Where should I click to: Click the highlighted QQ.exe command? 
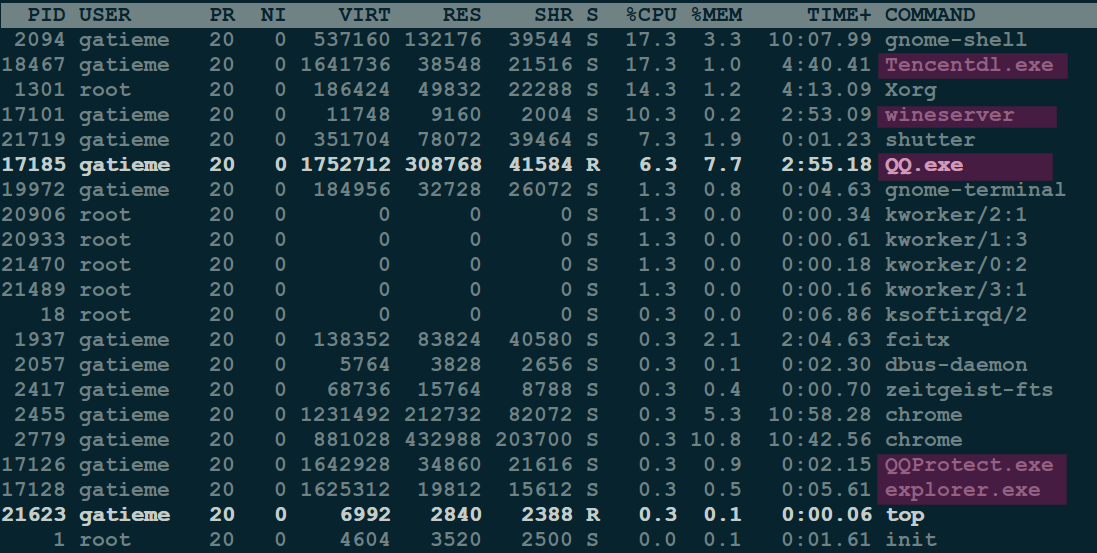point(923,165)
